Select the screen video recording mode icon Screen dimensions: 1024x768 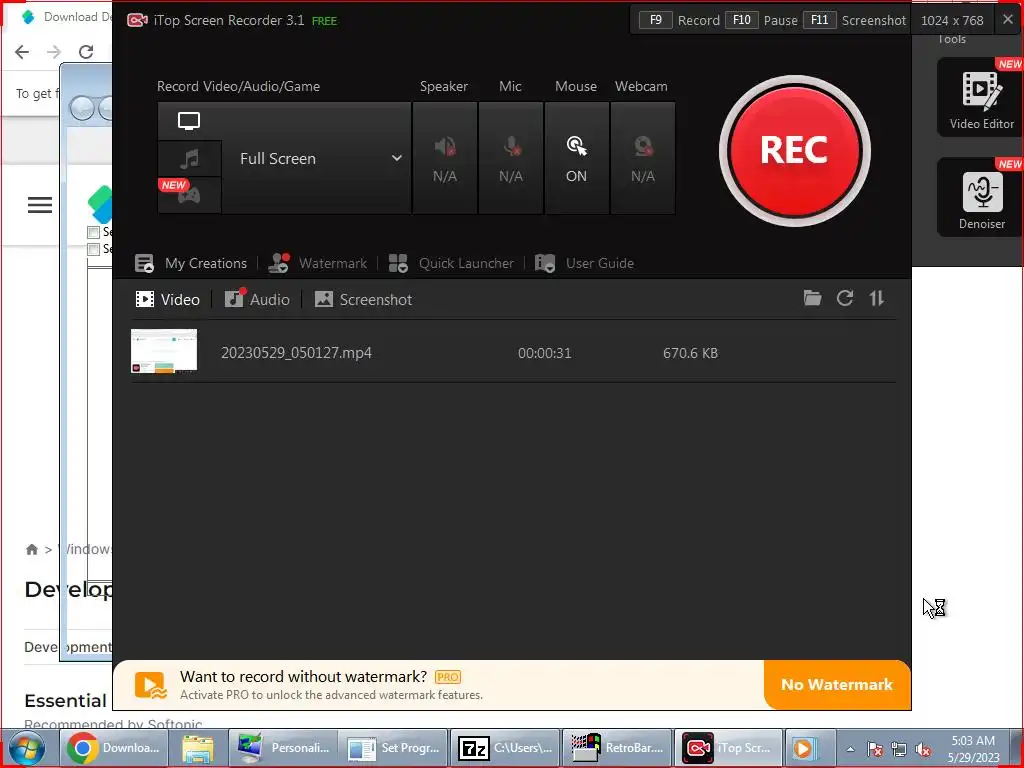pos(189,121)
